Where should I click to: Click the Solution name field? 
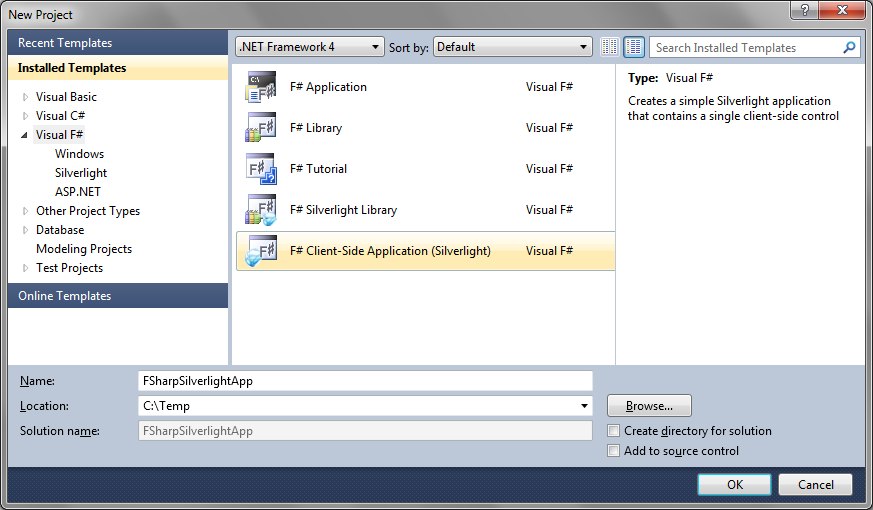click(365, 431)
